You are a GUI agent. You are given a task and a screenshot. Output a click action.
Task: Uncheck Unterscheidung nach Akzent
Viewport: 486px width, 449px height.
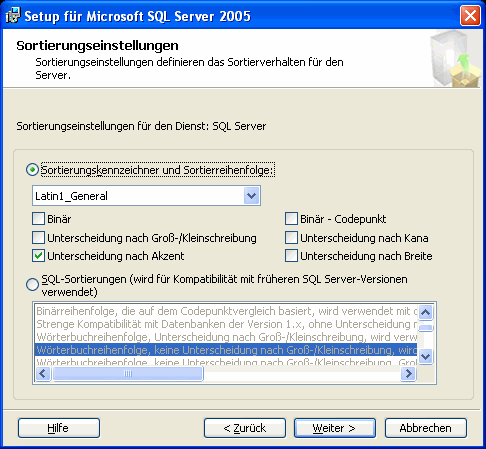[38, 256]
